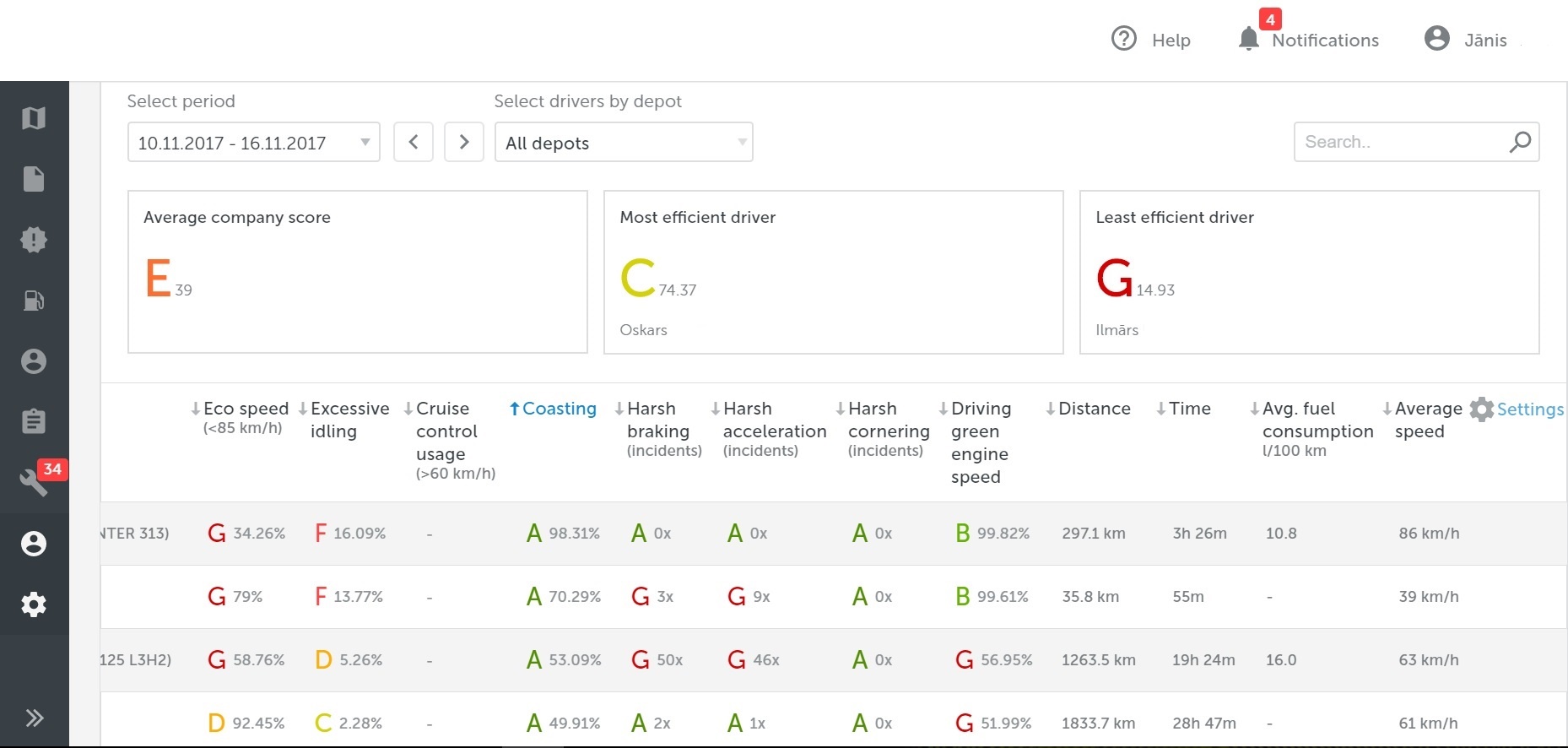Open the All depots dropdown
This screenshot has height=748, width=1568.
point(624,142)
